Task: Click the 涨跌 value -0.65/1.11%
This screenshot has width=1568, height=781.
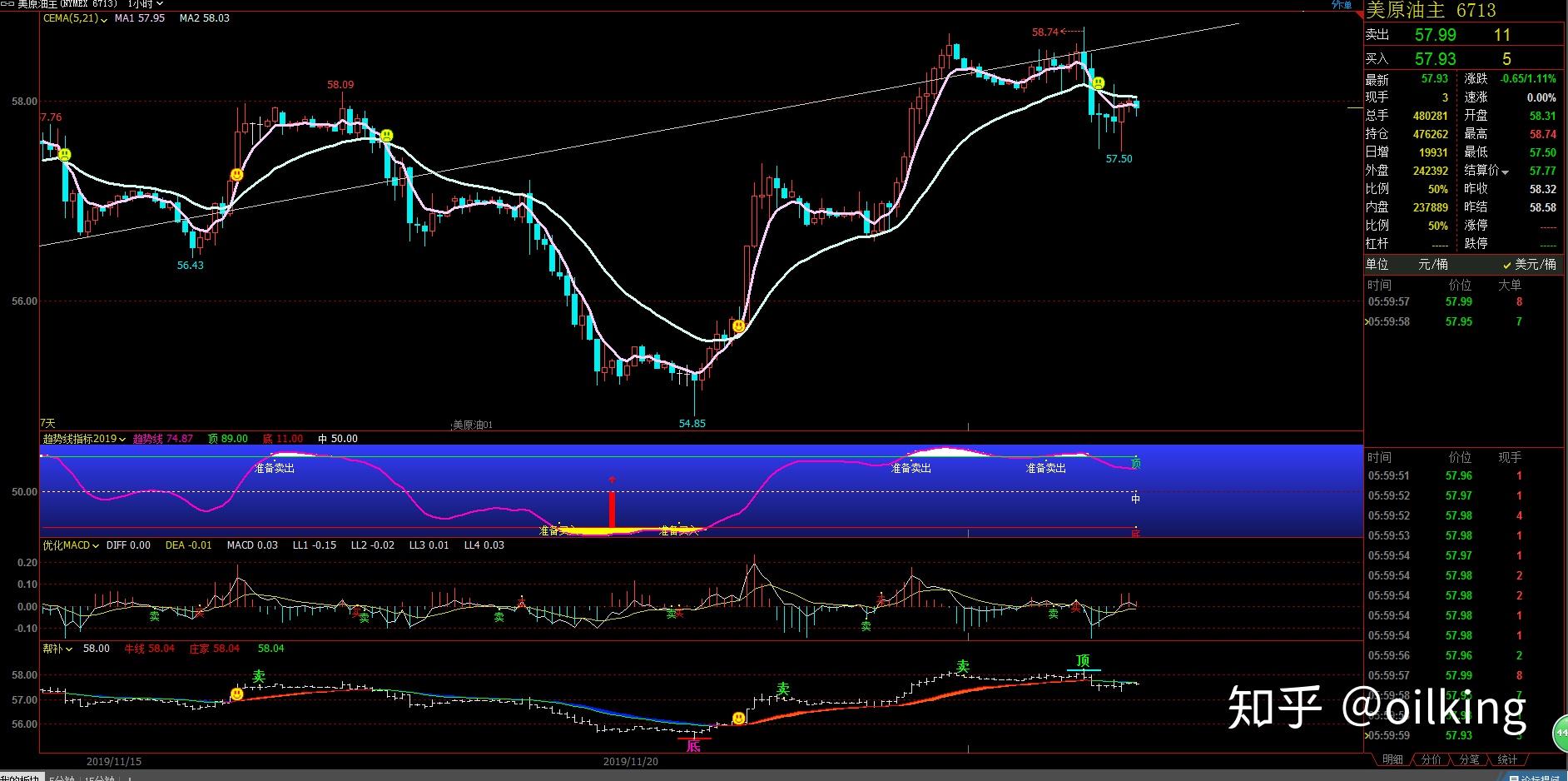Action: click(x=1527, y=78)
